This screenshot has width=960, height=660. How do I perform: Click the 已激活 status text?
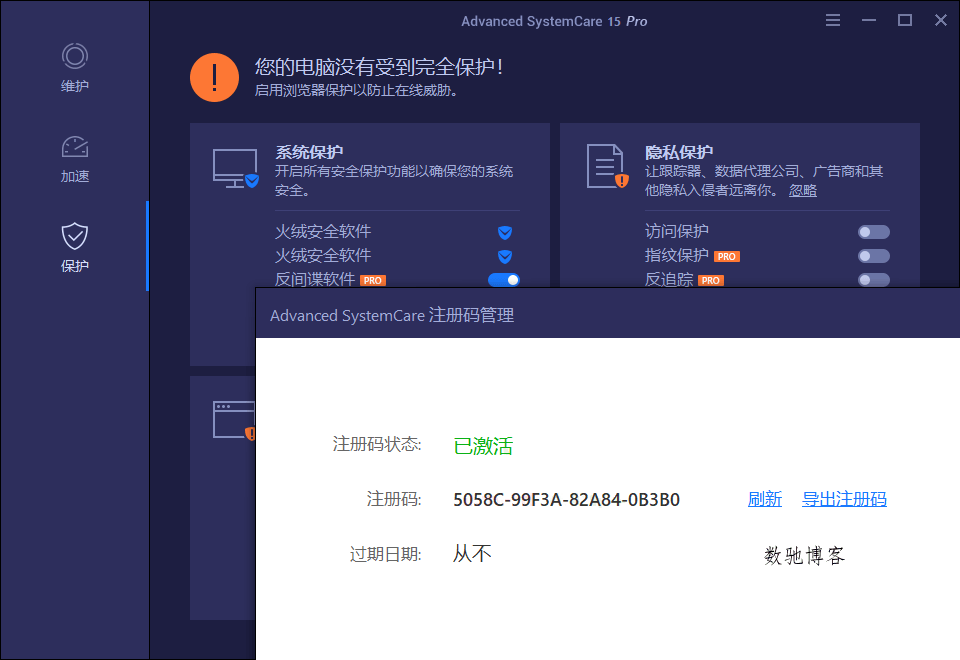(x=483, y=446)
